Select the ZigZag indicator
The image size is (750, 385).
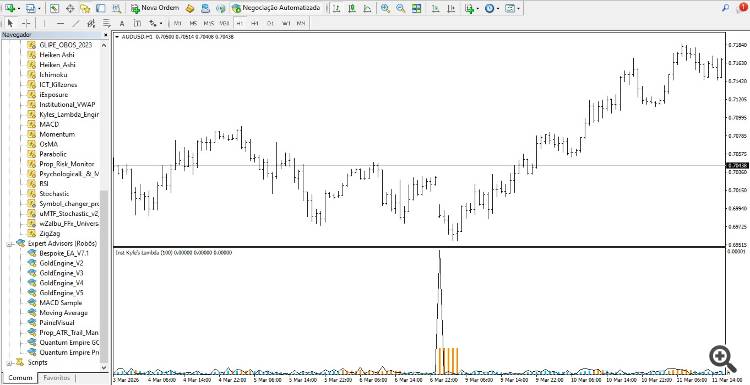(50, 233)
